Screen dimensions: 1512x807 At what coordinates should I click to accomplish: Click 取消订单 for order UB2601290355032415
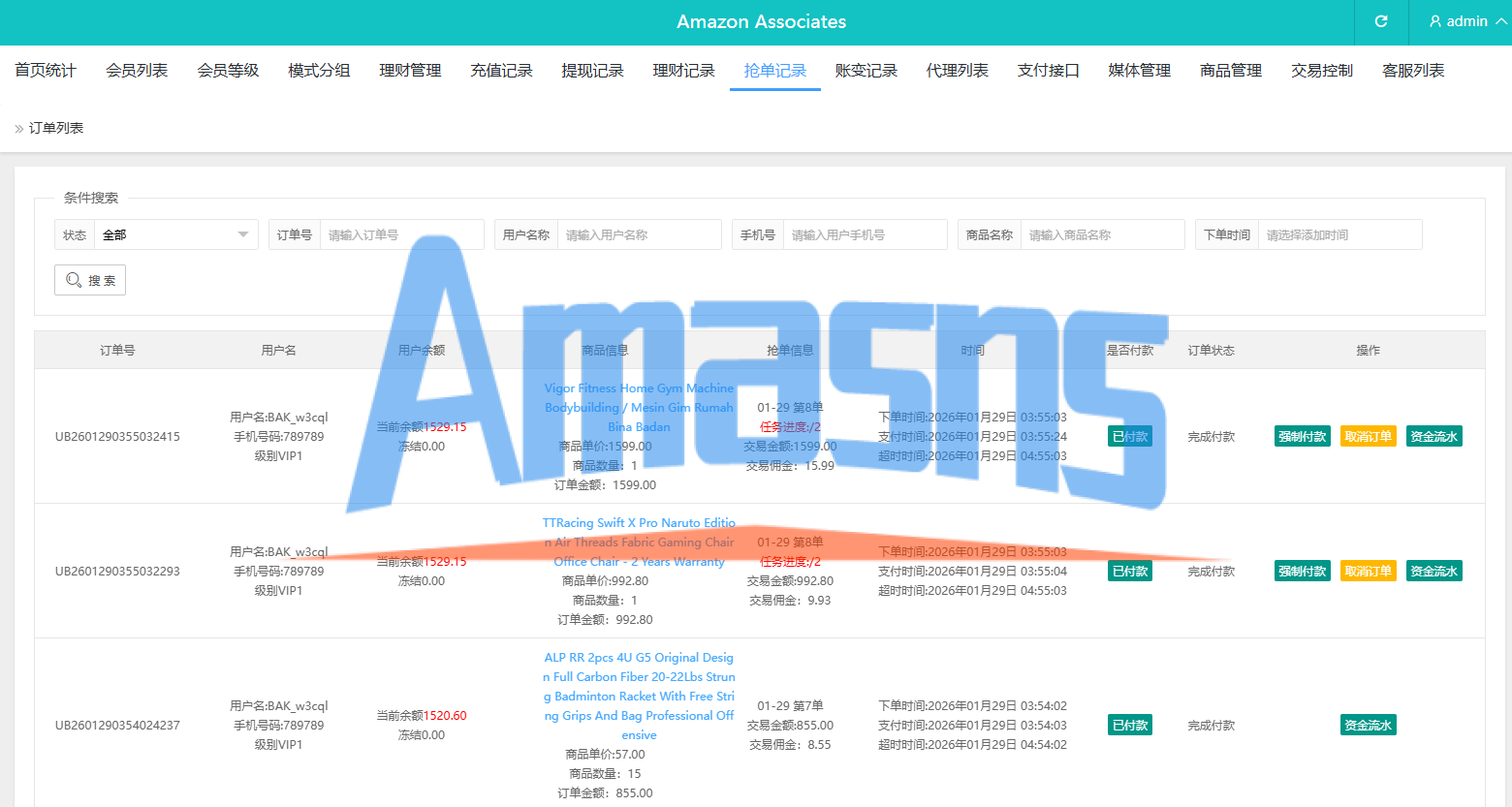point(1369,436)
